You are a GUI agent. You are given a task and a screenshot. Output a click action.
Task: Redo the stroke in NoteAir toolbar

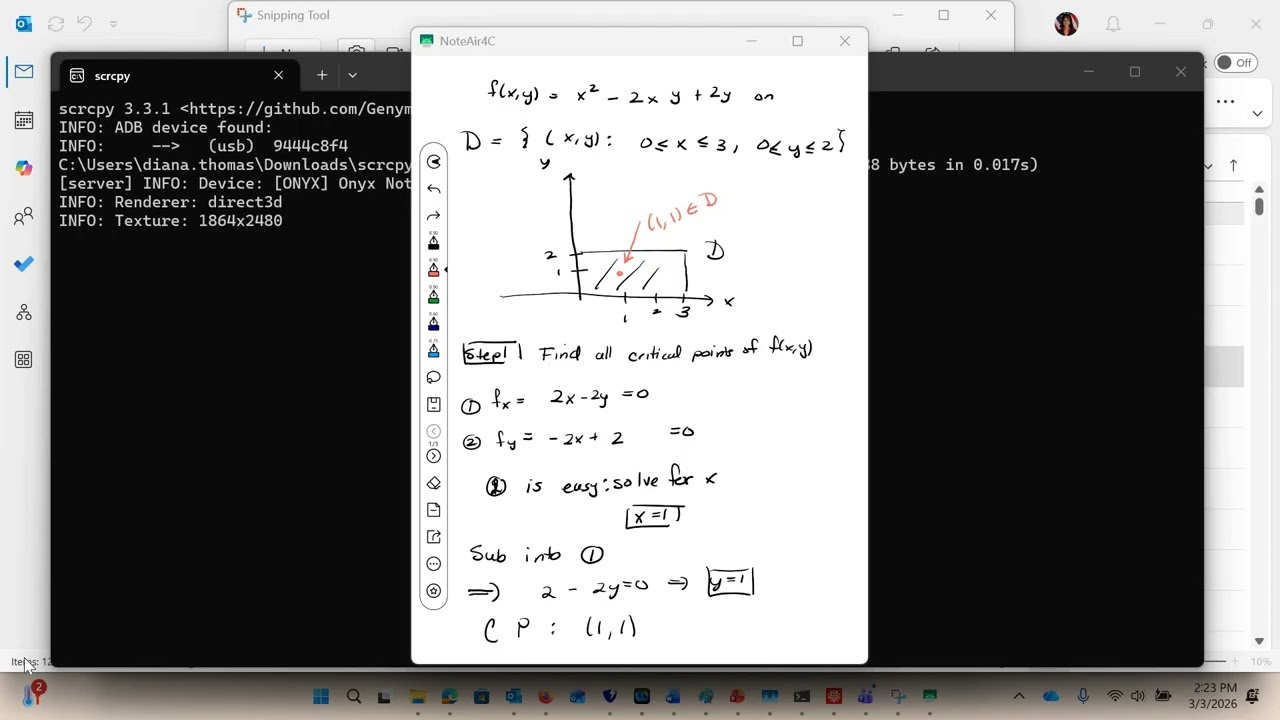433,216
